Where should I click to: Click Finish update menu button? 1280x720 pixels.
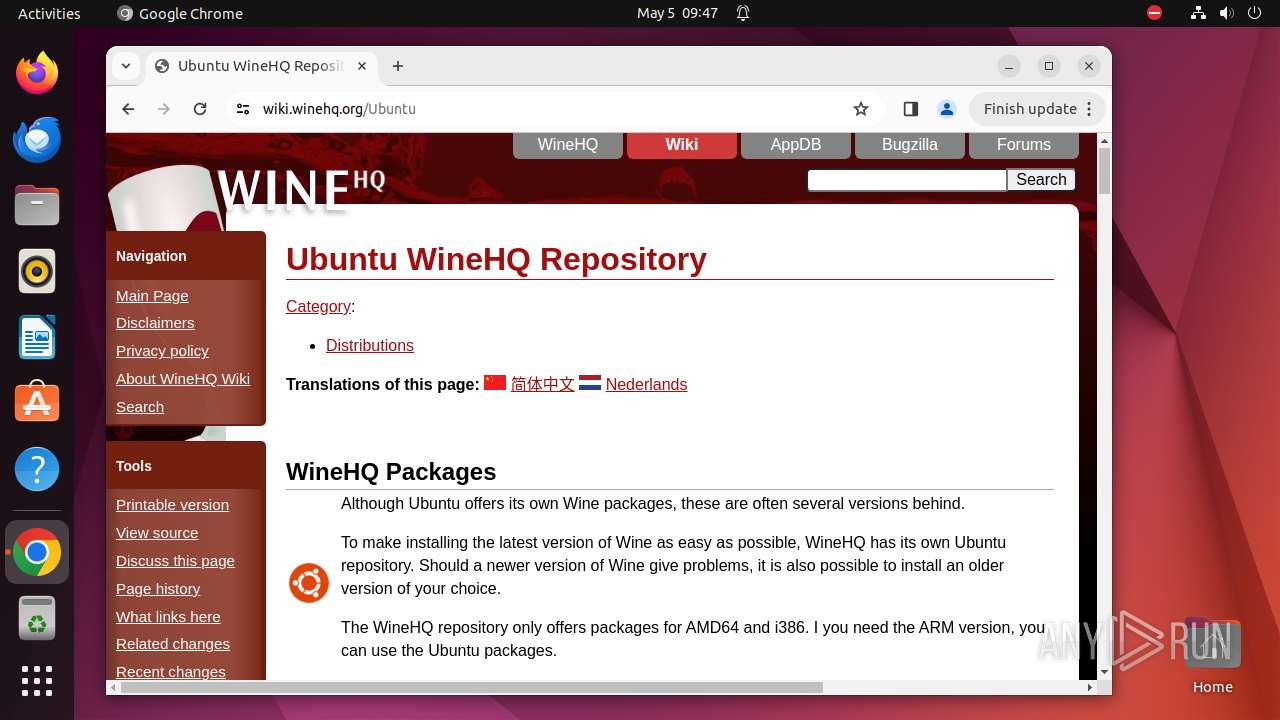point(1037,109)
